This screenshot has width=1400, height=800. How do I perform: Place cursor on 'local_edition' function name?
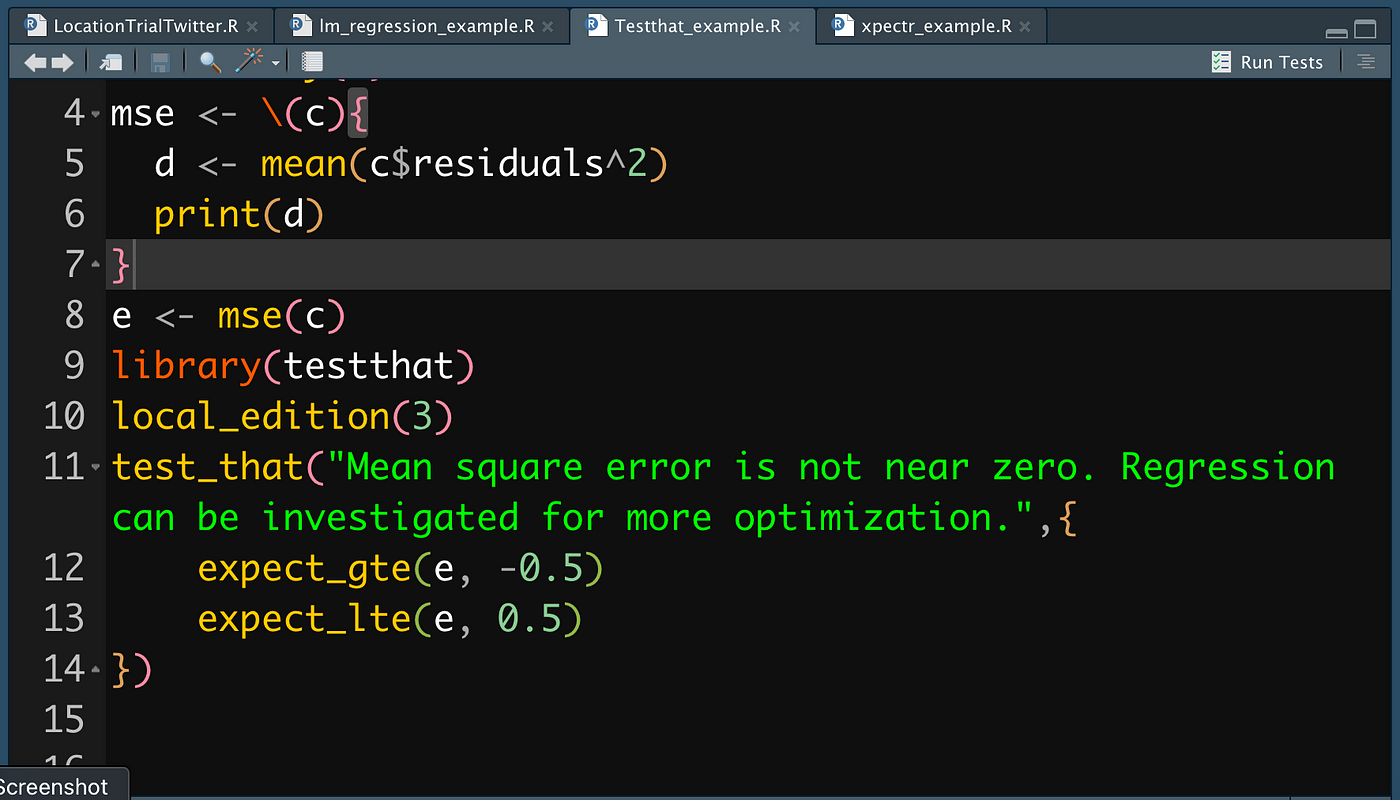coord(250,416)
